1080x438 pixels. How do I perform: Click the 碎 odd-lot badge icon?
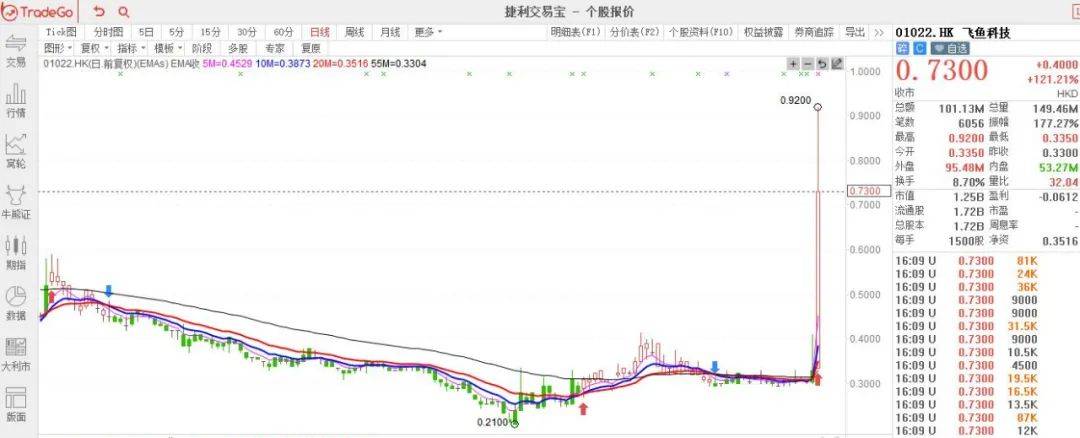pyautogui.click(x=902, y=48)
